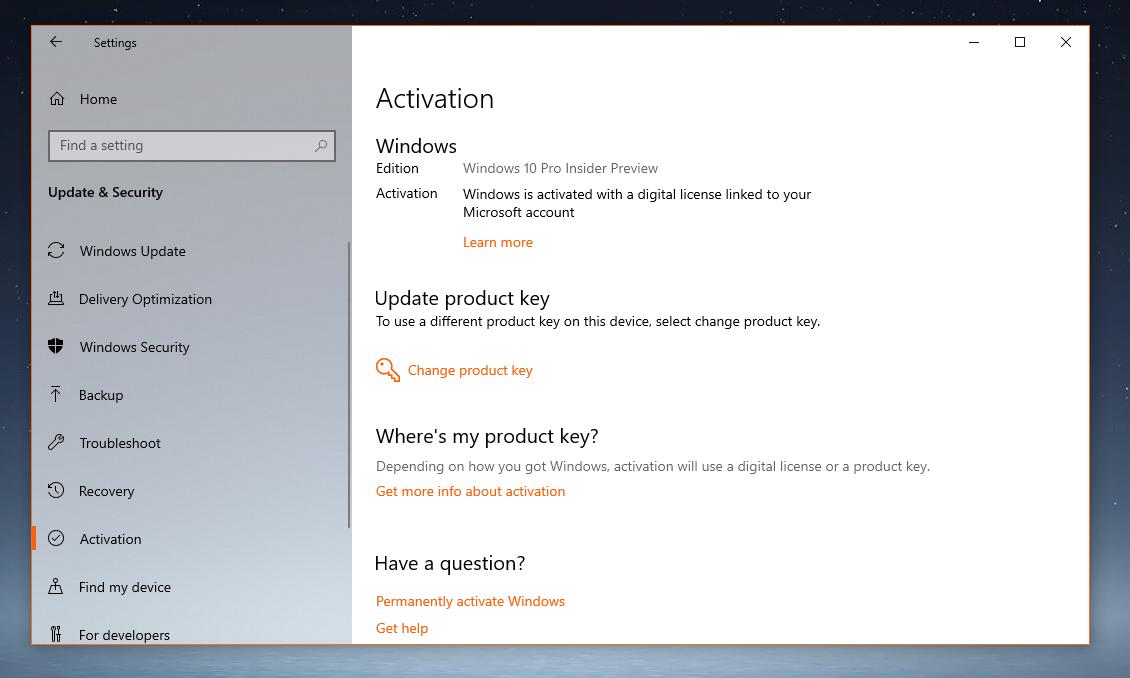The image size is (1130, 678).
Task: Click Change product key link
Action: (x=470, y=370)
